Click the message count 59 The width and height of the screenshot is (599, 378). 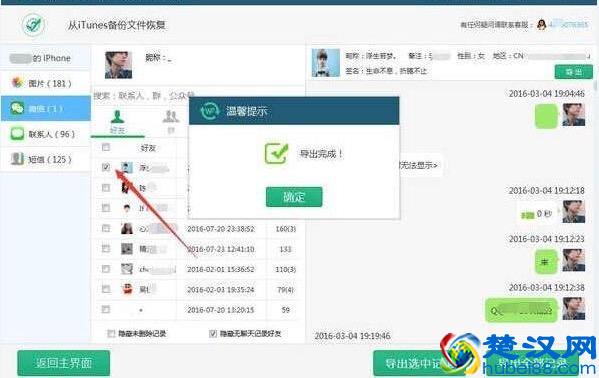click(x=286, y=310)
